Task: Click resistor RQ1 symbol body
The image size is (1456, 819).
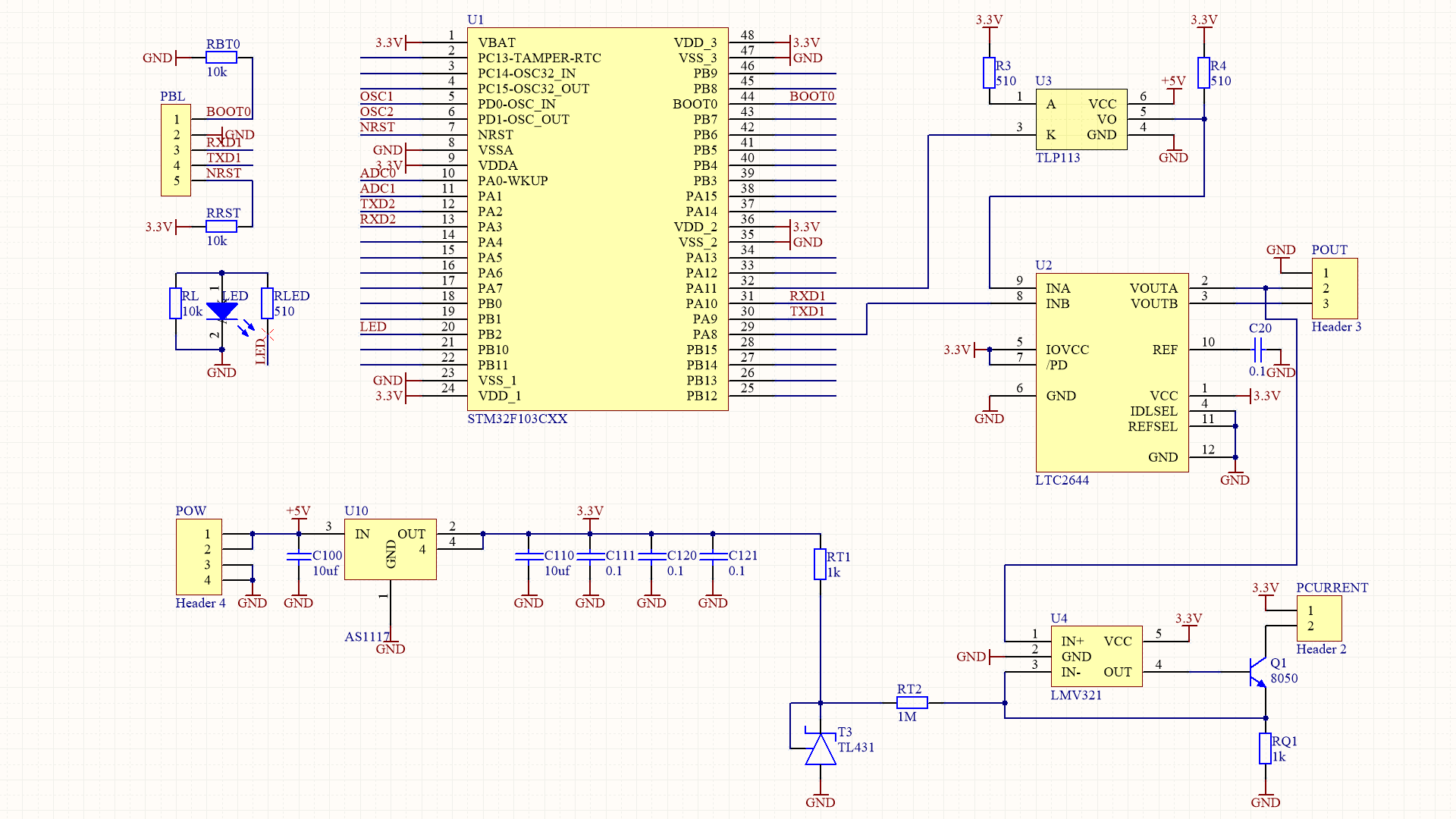Action: (1265, 748)
